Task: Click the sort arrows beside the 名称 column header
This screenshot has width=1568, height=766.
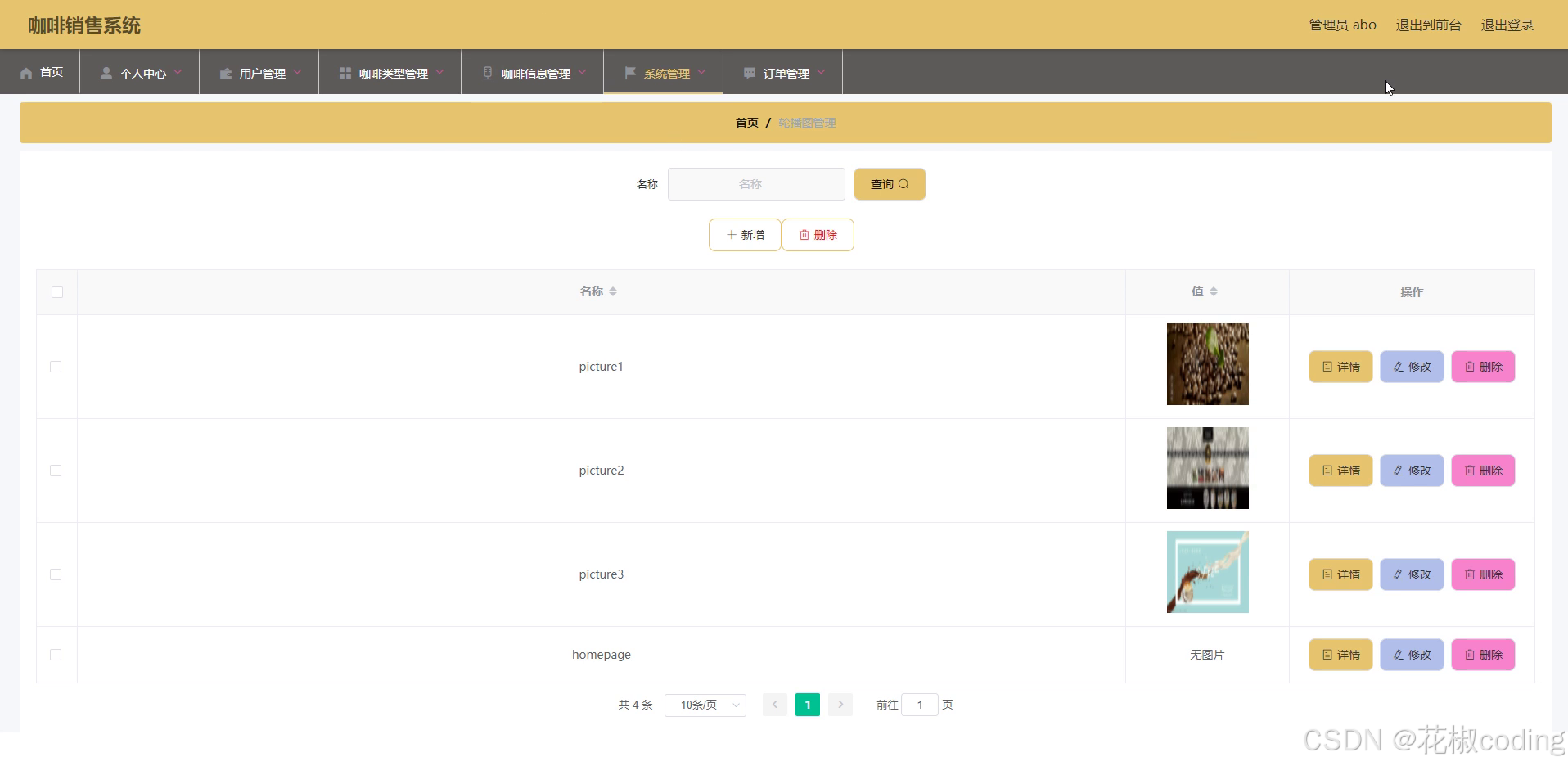Action: tap(613, 291)
